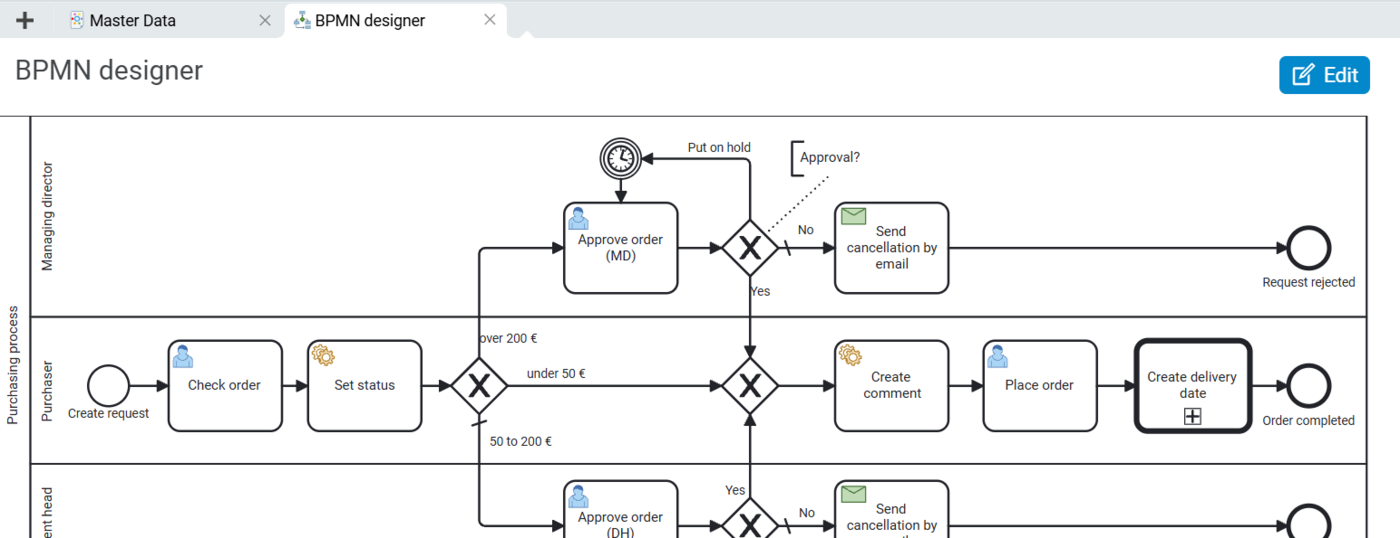Select the BPMN designer tab
The image size is (1400, 538).
tap(395, 20)
